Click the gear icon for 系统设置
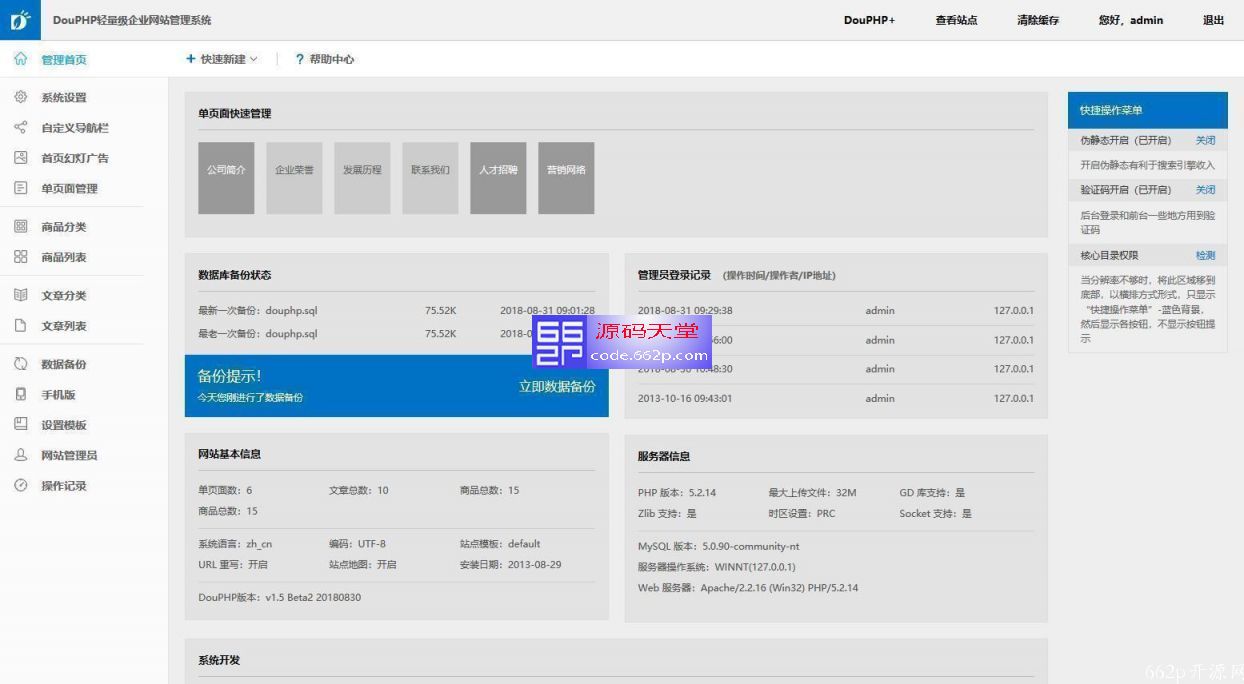1244x684 pixels. 20,97
